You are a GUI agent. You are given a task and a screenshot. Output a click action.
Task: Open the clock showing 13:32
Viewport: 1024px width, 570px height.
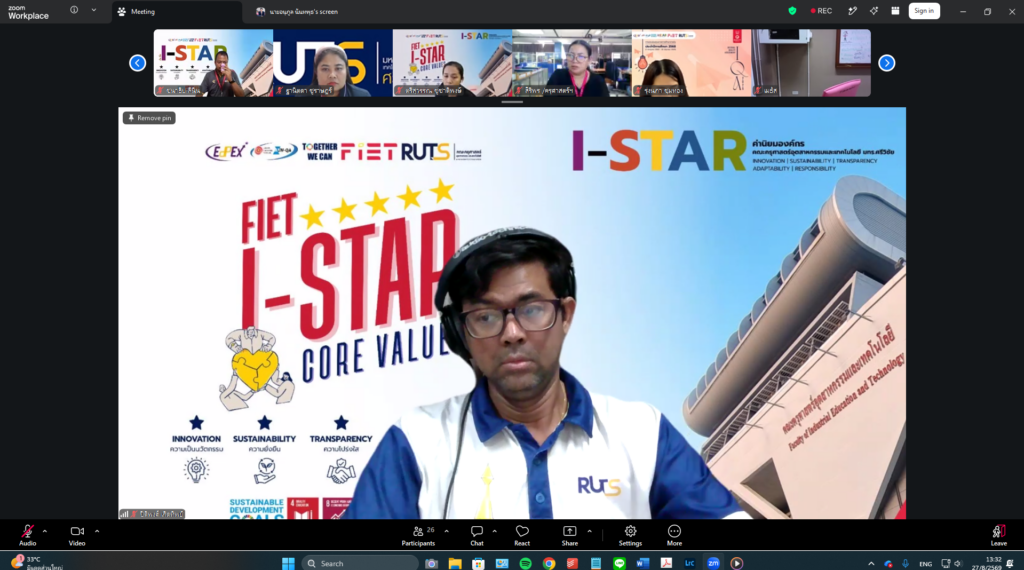click(985, 563)
